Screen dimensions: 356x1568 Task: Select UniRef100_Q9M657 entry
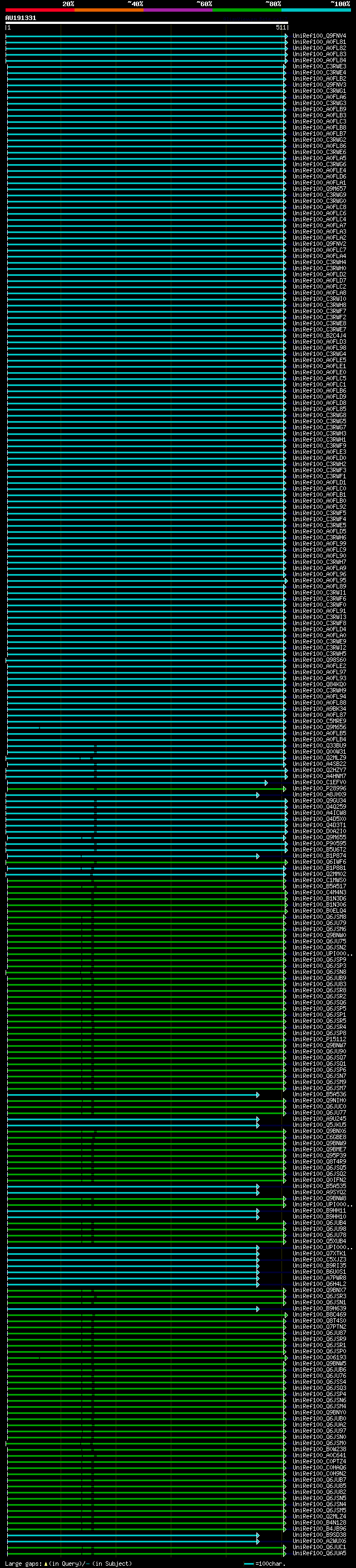(x=319, y=189)
